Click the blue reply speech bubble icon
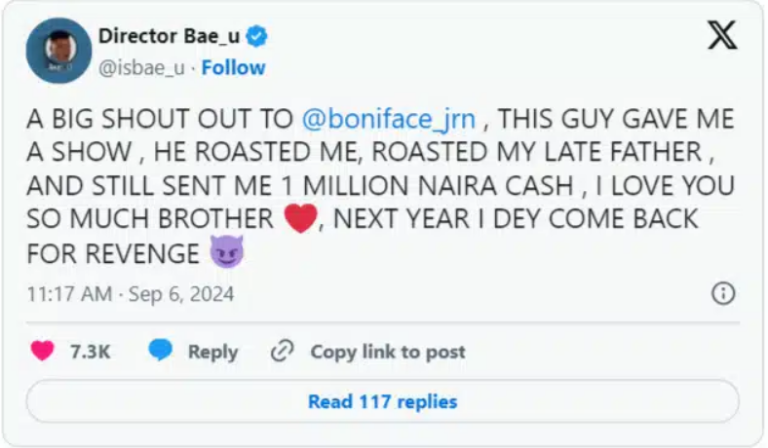 pyautogui.click(x=161, y=351)
